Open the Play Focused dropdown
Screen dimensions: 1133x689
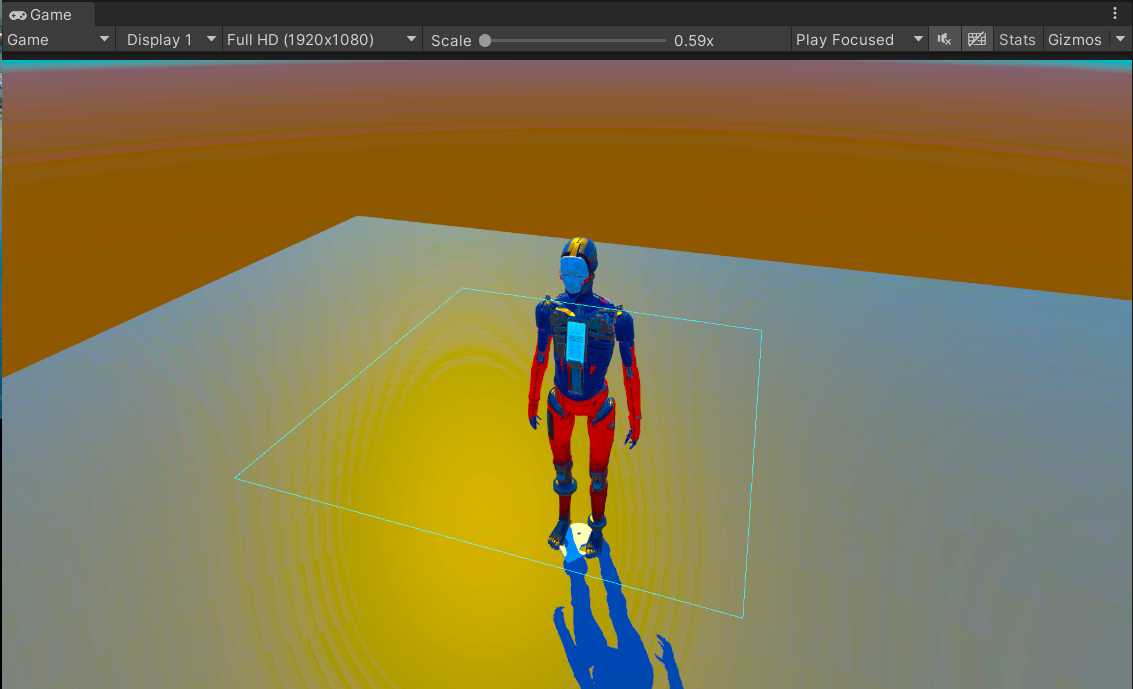[x=859, y=40]
